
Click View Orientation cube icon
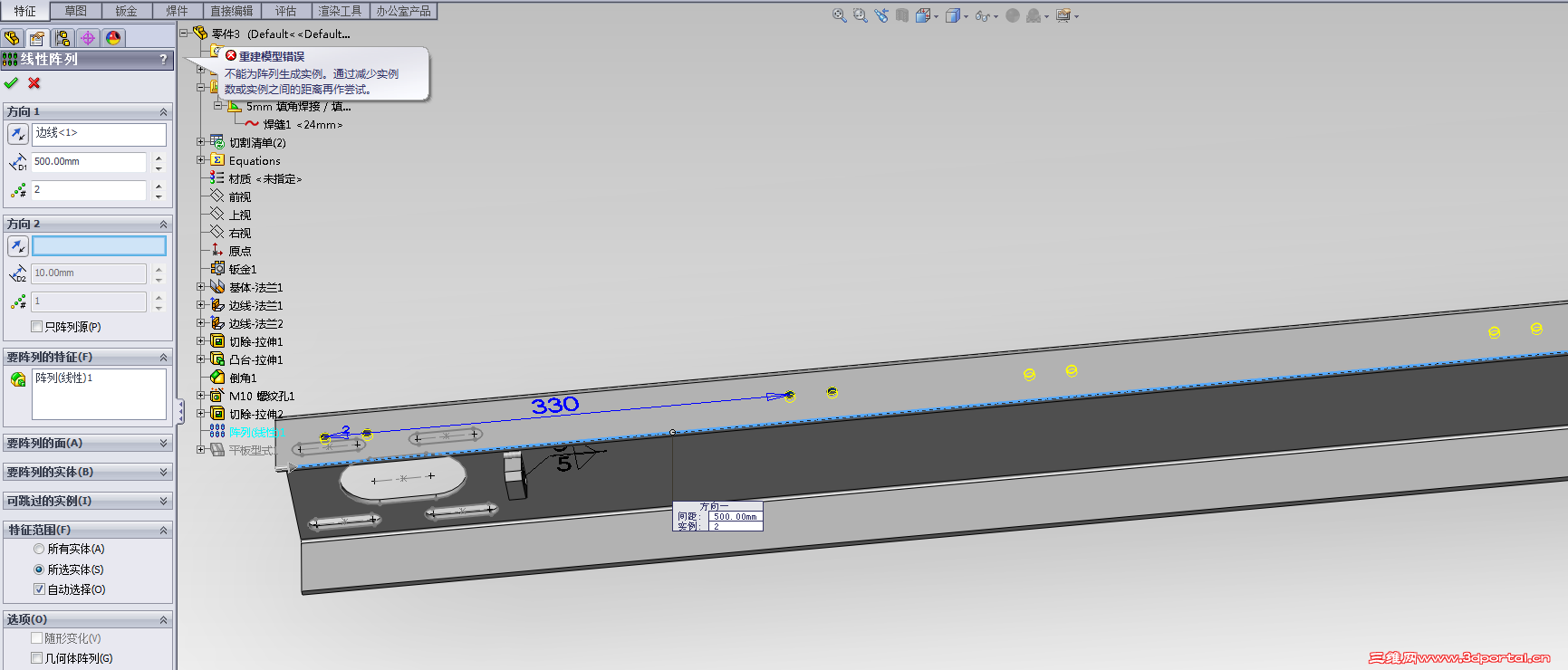922,15
